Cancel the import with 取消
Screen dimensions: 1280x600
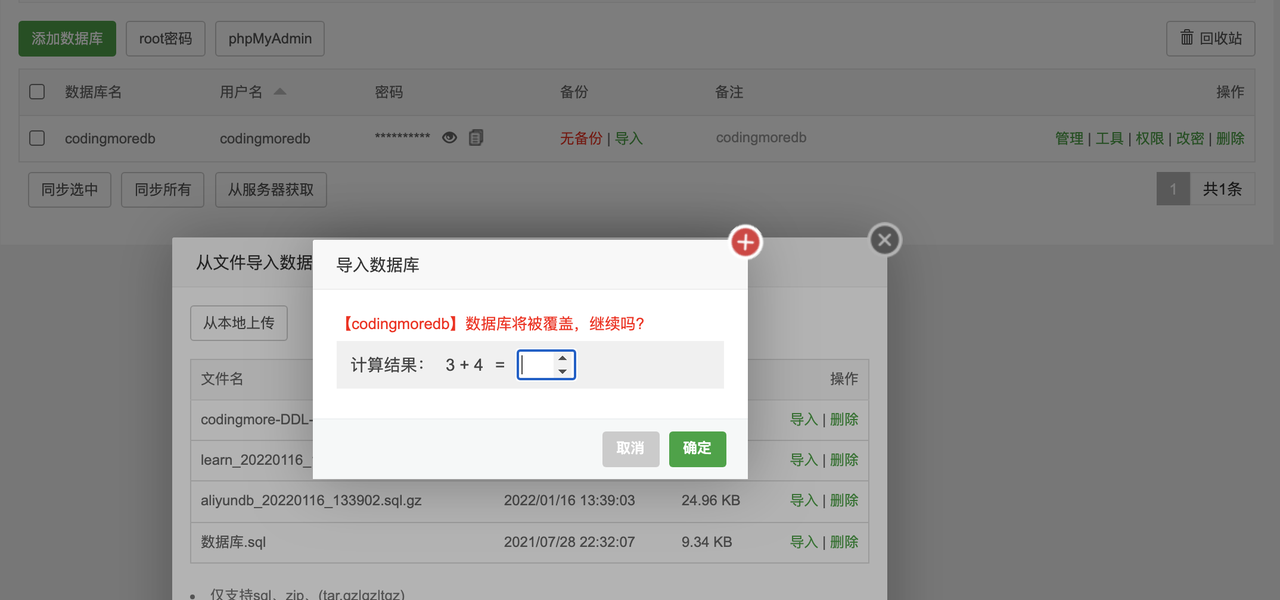[x=630, y=449]
